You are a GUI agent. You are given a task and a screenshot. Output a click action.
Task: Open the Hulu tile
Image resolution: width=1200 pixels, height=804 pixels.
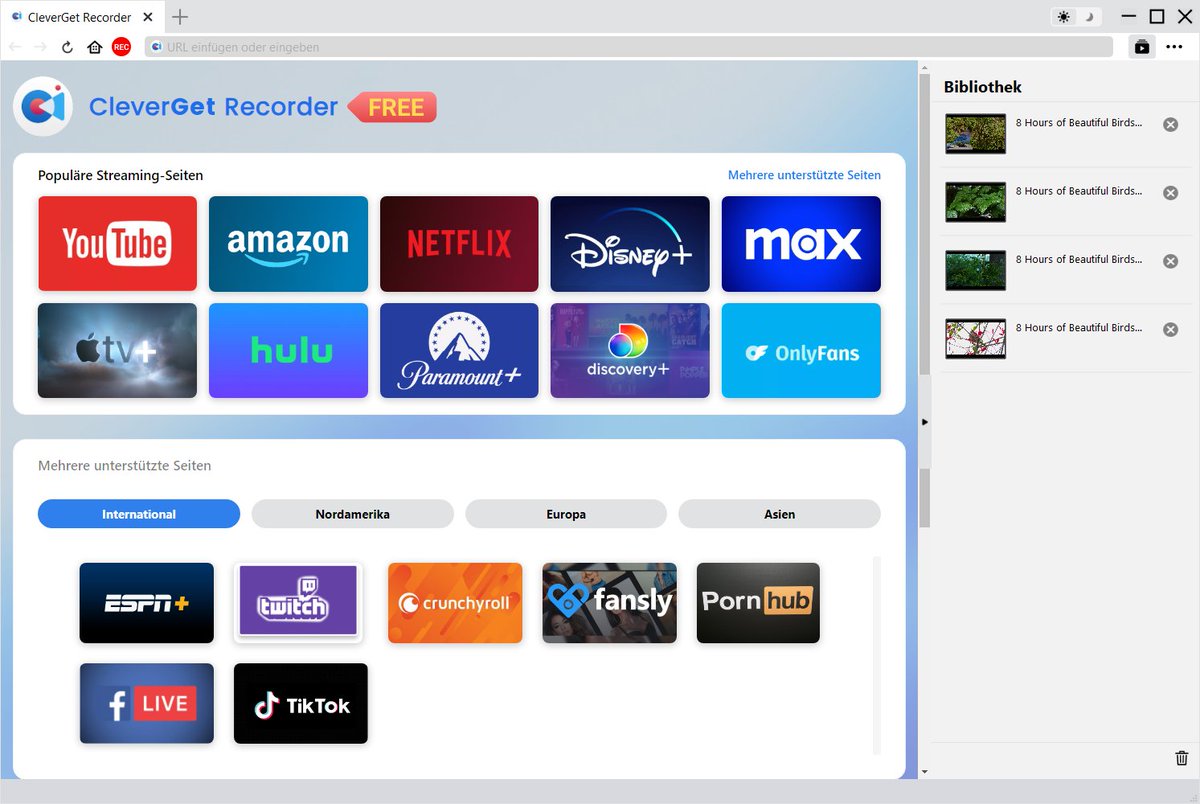click(288, 351)
